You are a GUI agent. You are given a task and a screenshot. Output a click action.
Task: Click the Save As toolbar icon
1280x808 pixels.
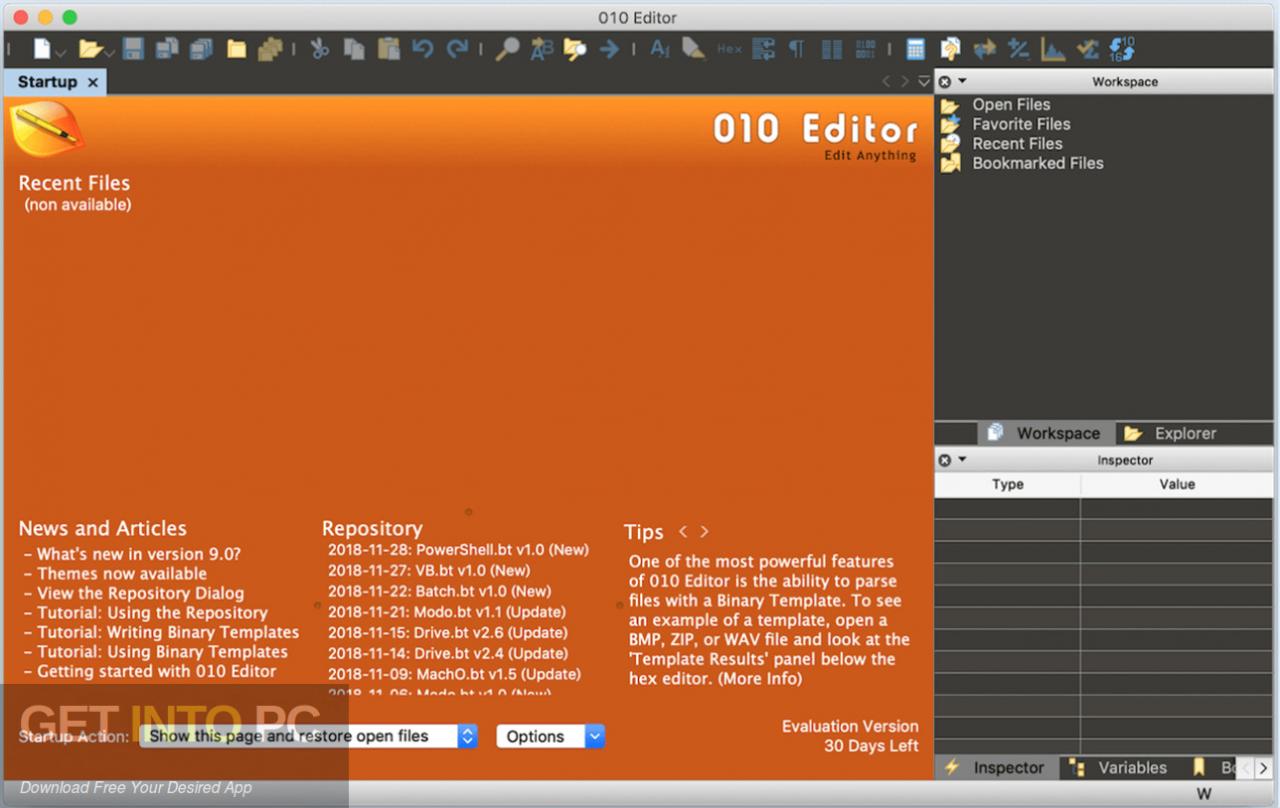(167, 48)
